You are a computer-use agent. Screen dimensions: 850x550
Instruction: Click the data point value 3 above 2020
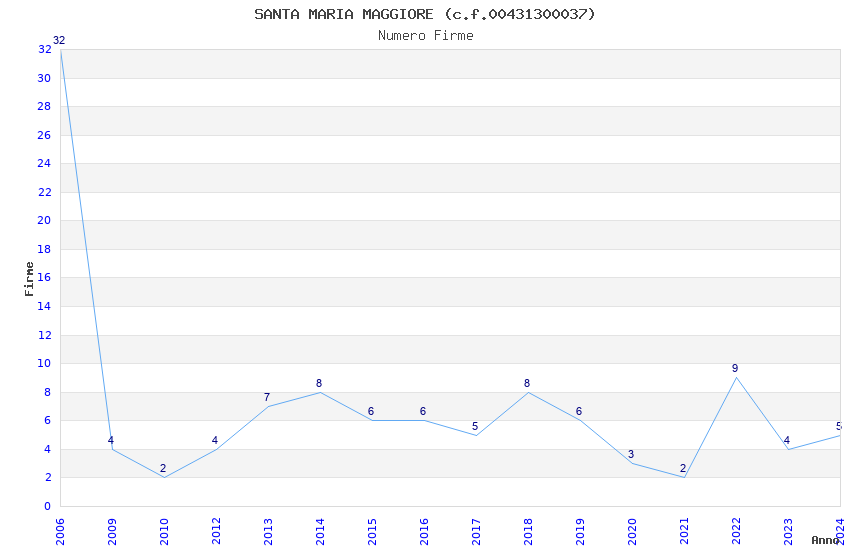(x=631, y=455)
